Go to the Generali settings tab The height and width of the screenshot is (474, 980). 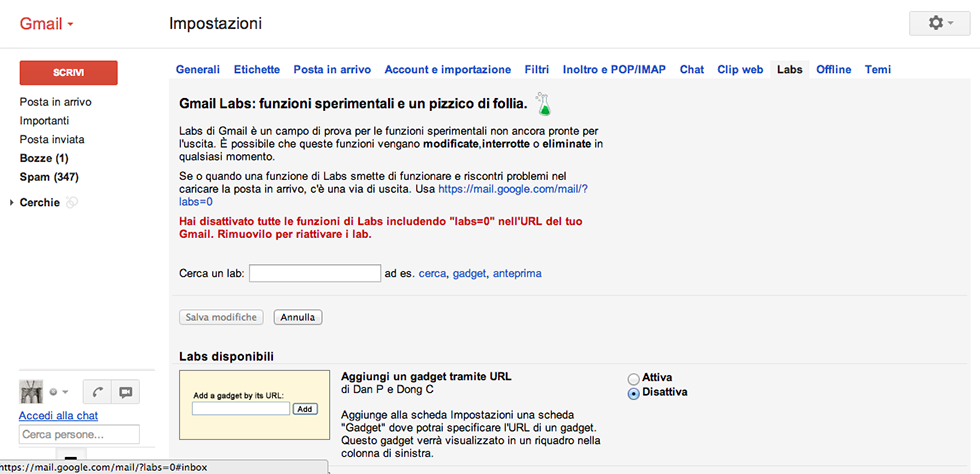tap(198, 70)
